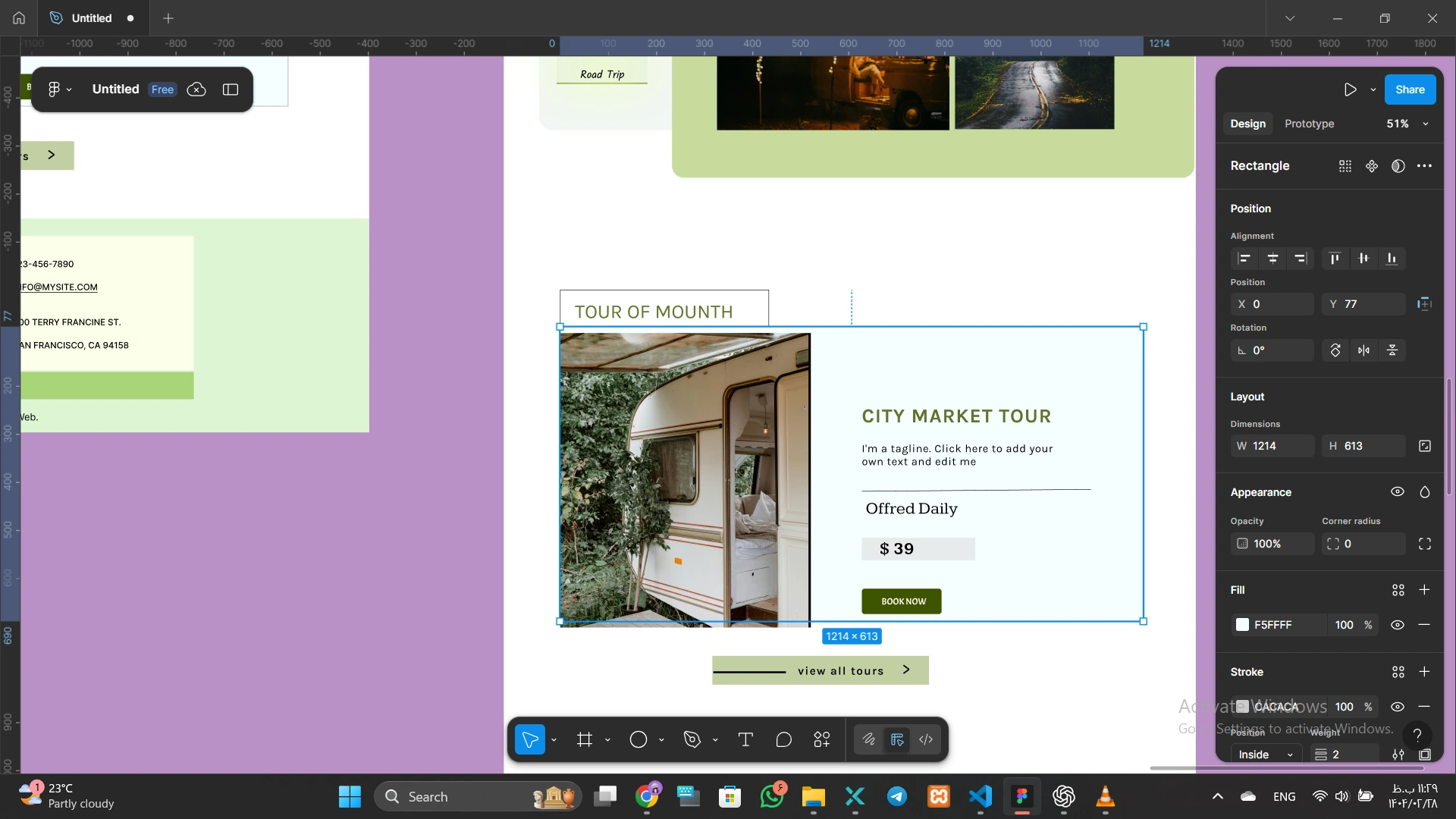The width and height of the screenshot is (1456, 819).
Task: Select the Ellipse shape tool
Action: point(639,739)
